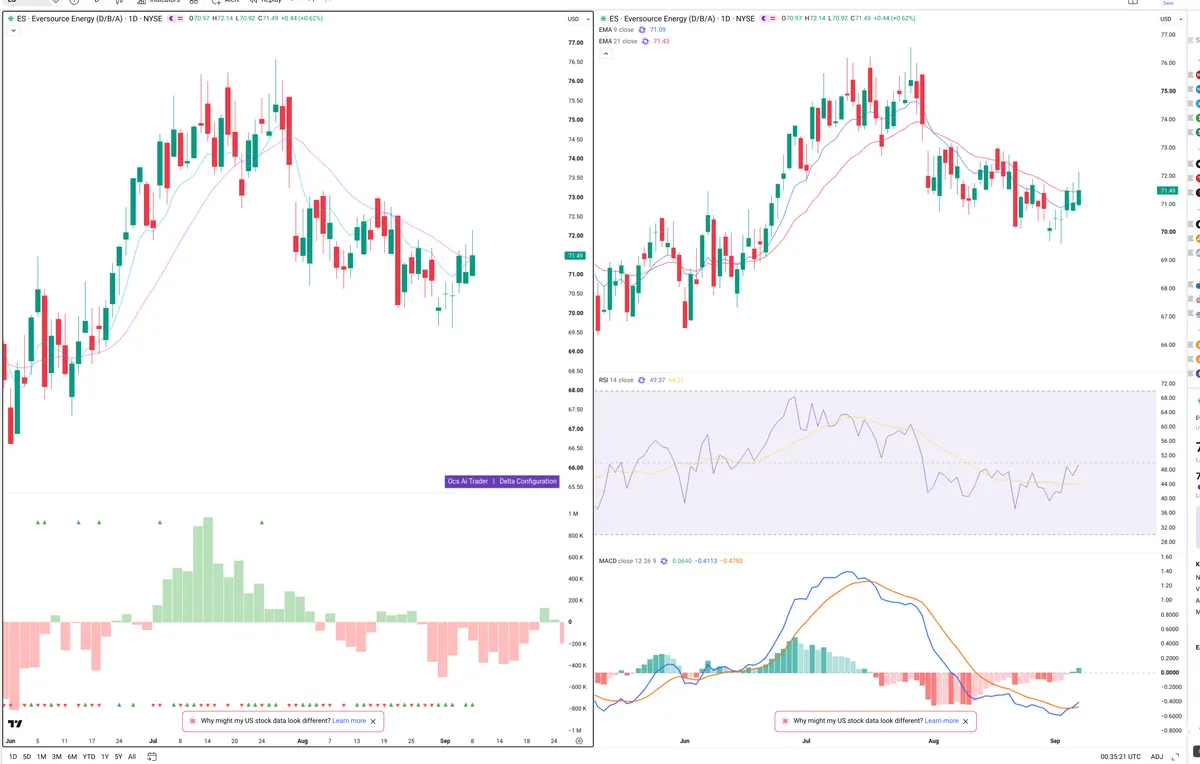1200x764 pixels.
Task: Set the time range to 5D
Action: (27, 756)
